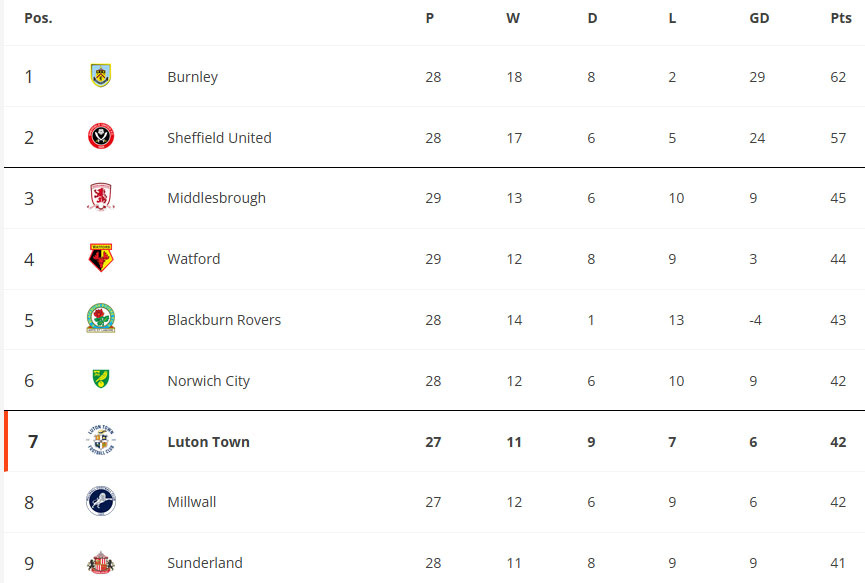Open the Burnley team name link
Screen dimensions: 865x583
193,77
